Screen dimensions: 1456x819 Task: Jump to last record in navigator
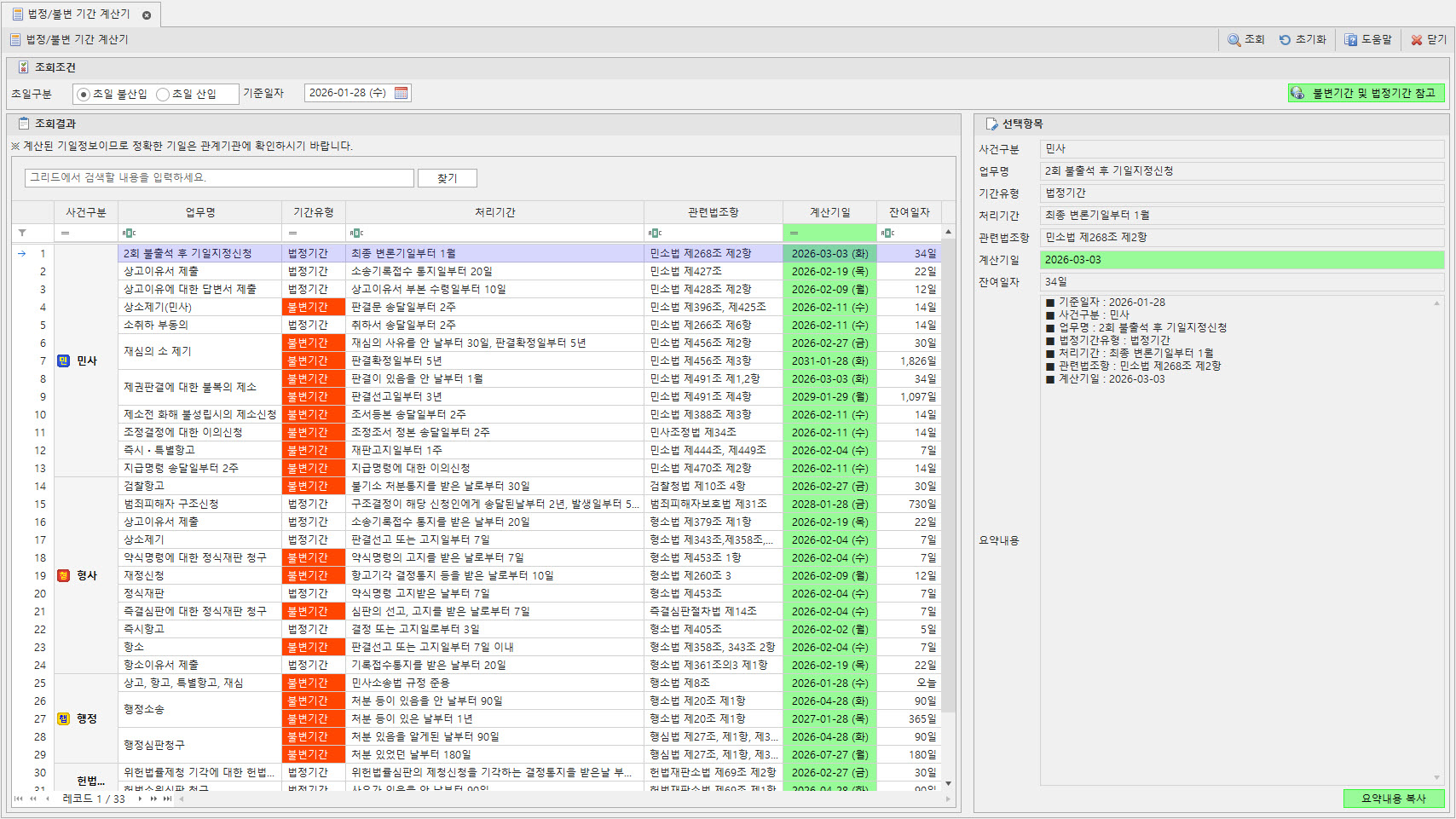[167, 799]
